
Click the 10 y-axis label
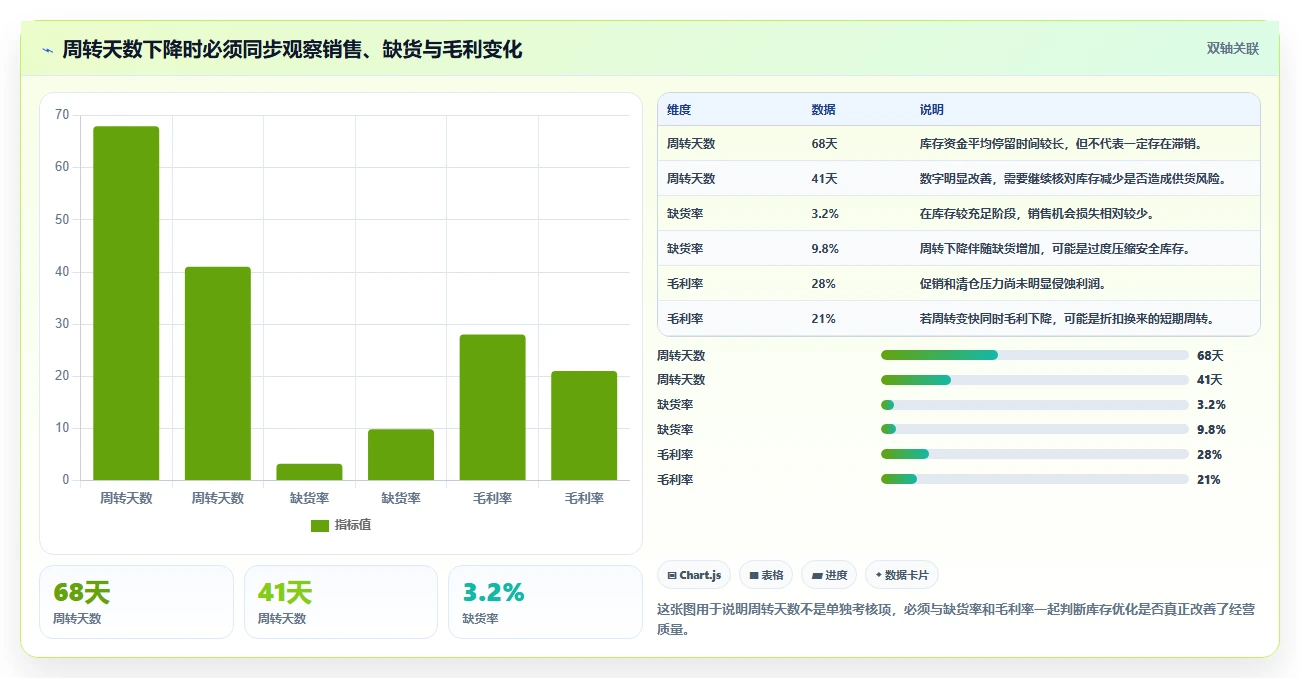(x=62, y=428)
